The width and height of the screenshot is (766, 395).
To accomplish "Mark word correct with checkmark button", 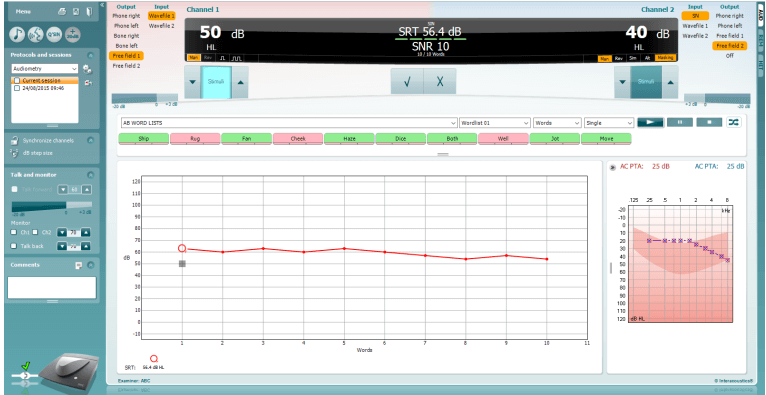I will pos(407,81).
